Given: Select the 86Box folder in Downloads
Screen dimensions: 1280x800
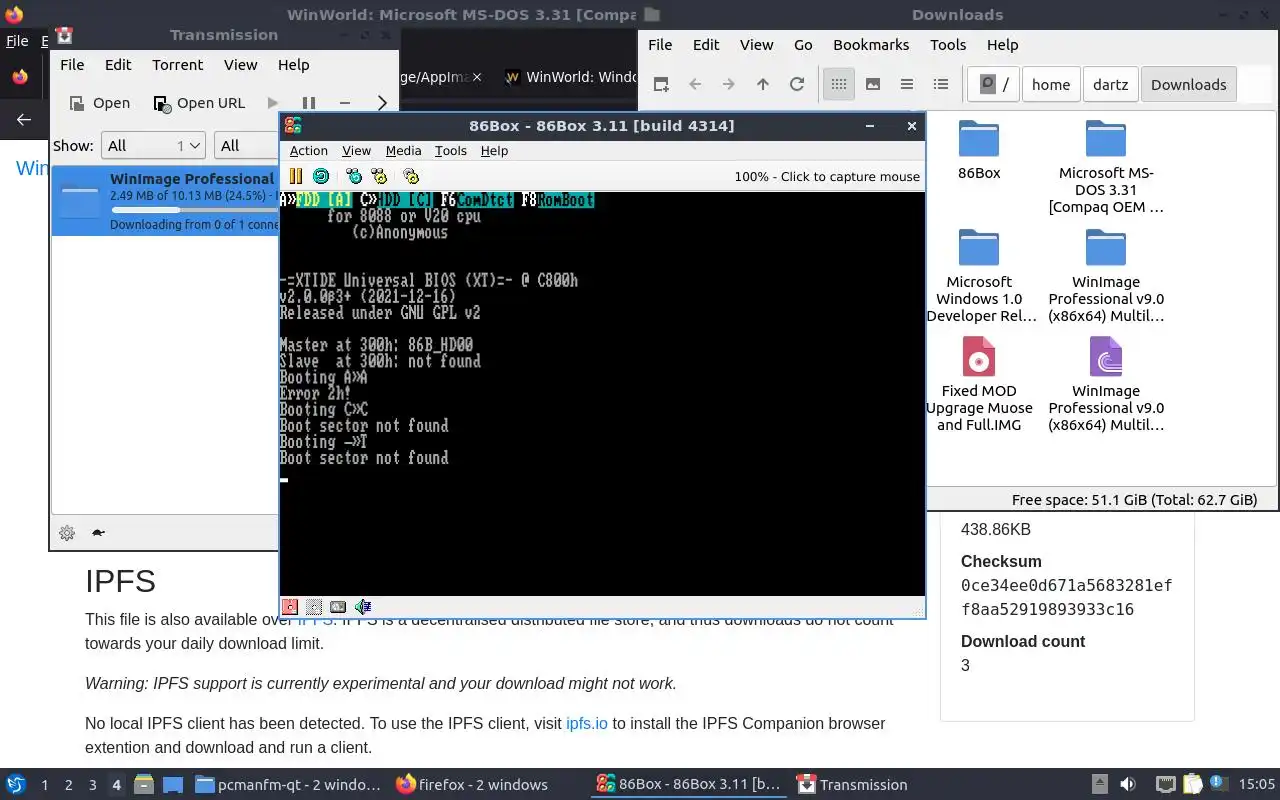Looking at the screenshot, I should [979, 150].
